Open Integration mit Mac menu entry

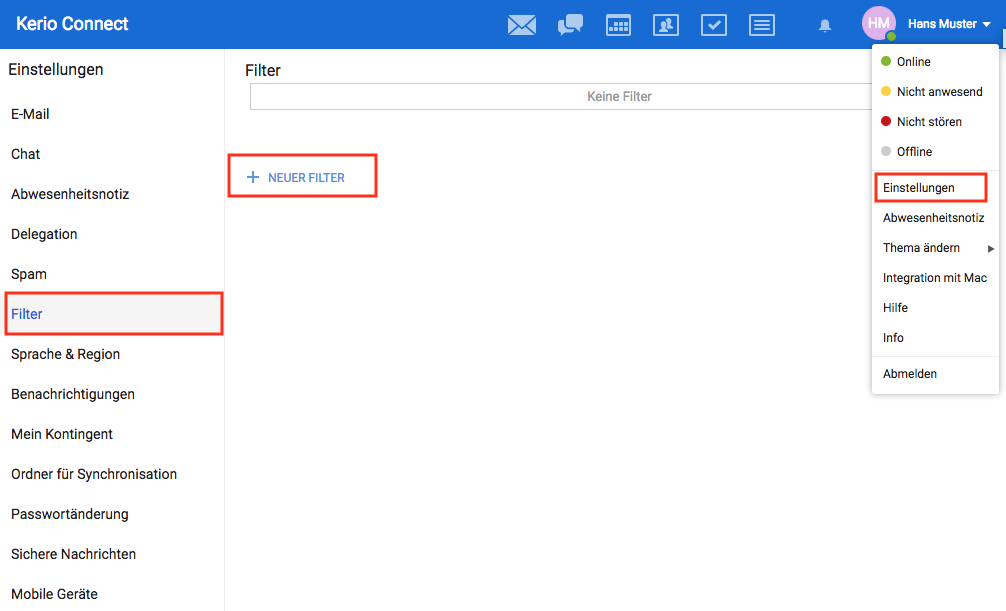pos(935,278)
